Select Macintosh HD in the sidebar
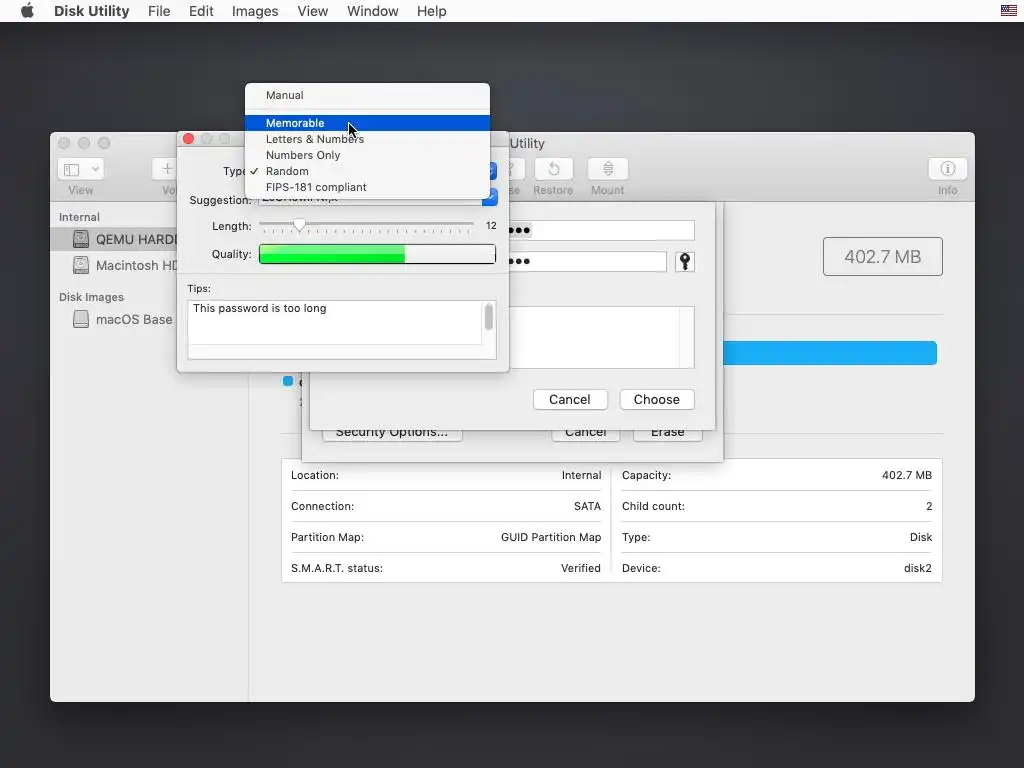This screenshot has height=768, width=1024. 115,265
